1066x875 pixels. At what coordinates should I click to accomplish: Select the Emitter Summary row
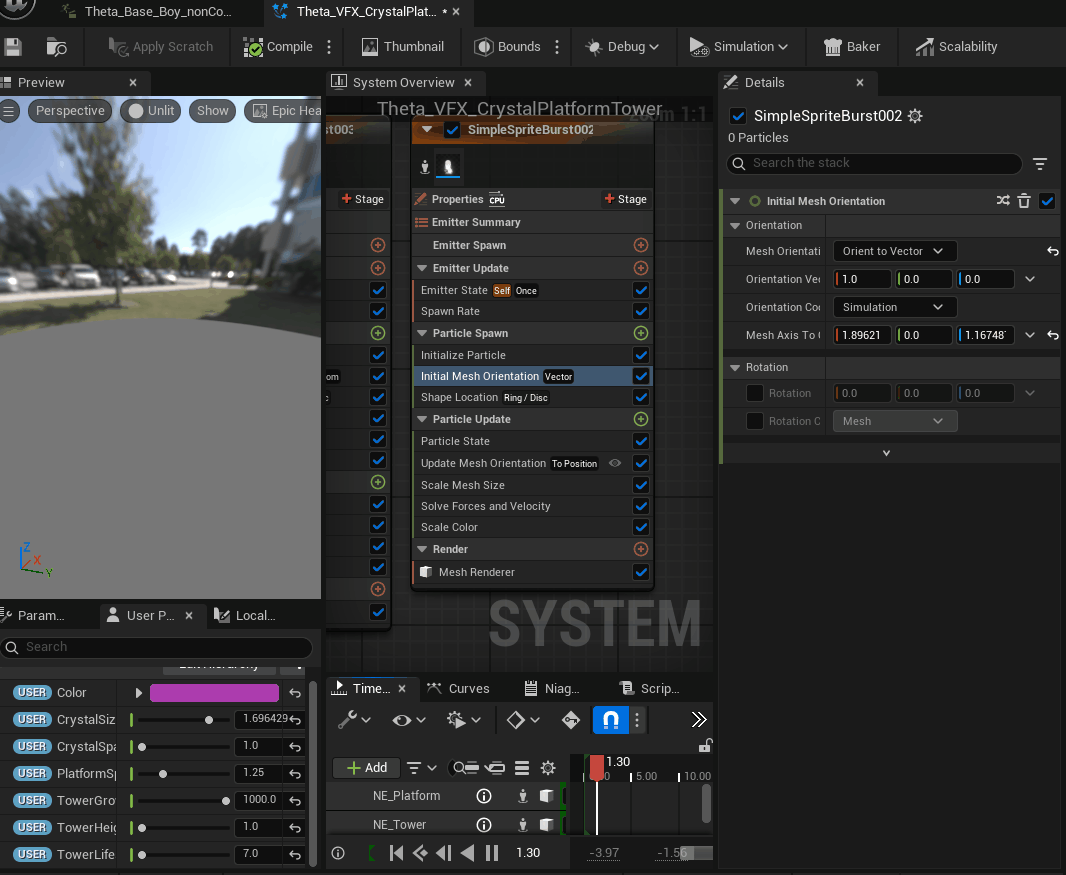(x=532, y=222)
